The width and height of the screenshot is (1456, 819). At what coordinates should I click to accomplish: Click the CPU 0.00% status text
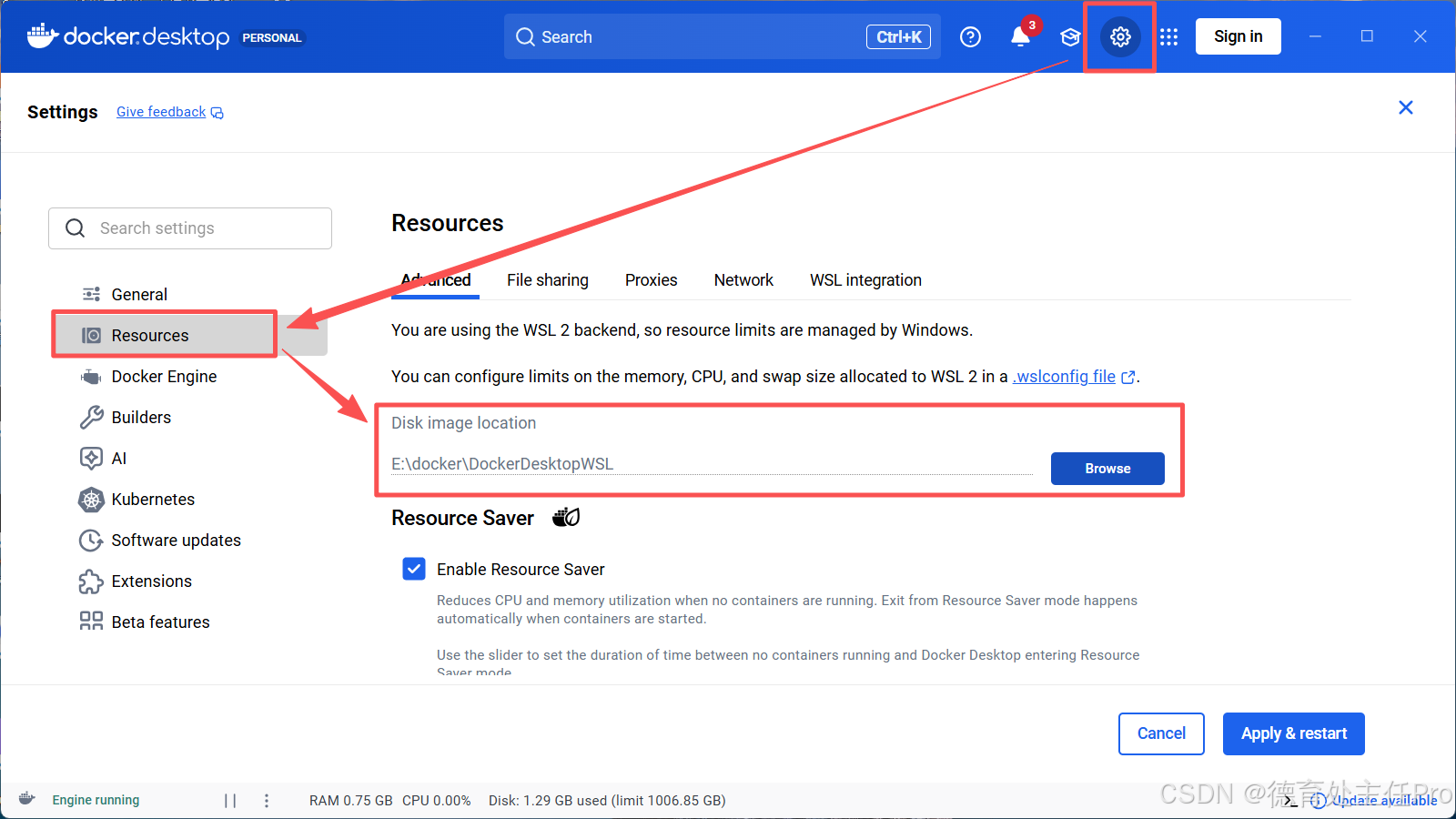click(x=436, y=801)
